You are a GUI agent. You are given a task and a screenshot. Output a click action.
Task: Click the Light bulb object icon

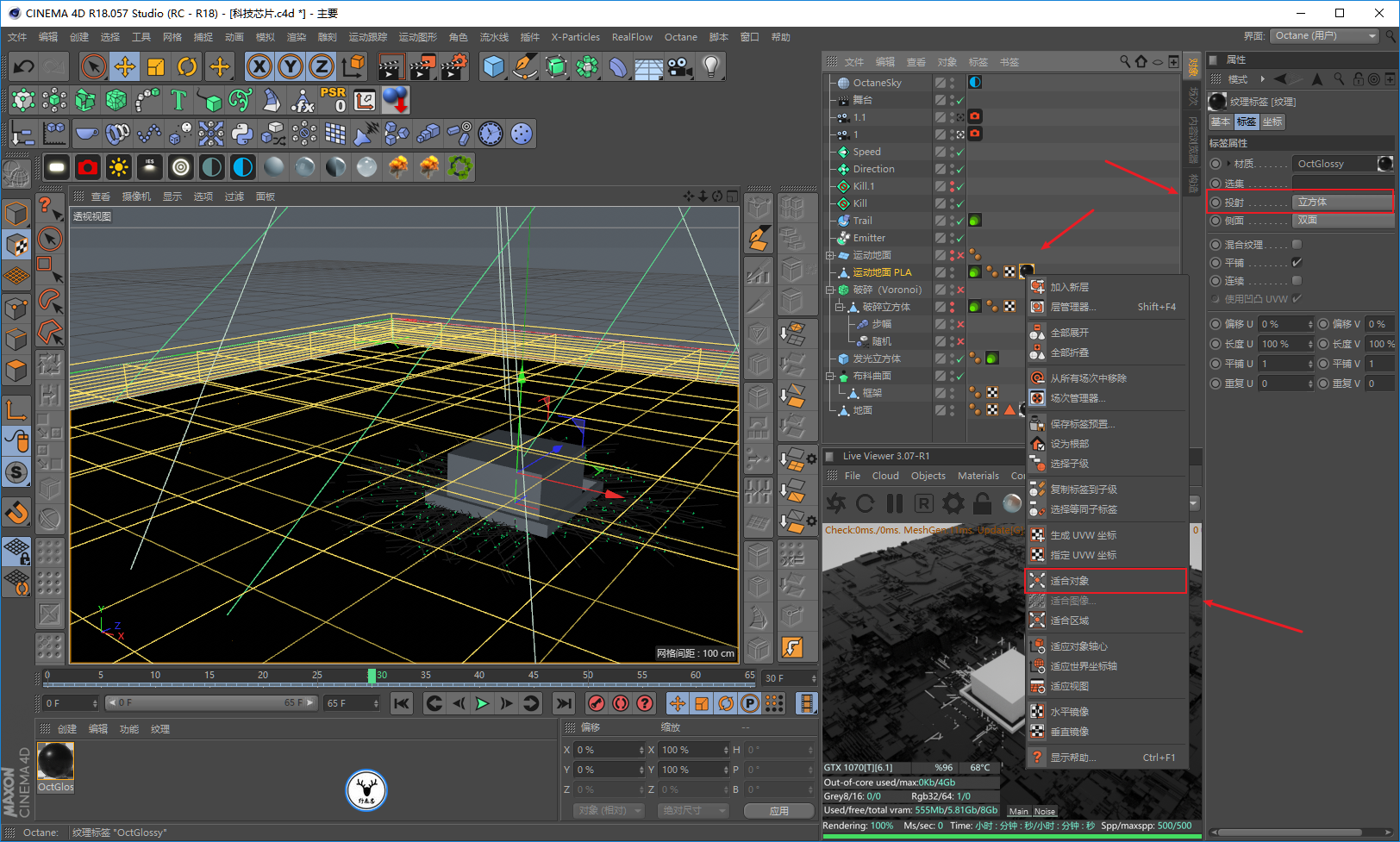coord(711,66)
